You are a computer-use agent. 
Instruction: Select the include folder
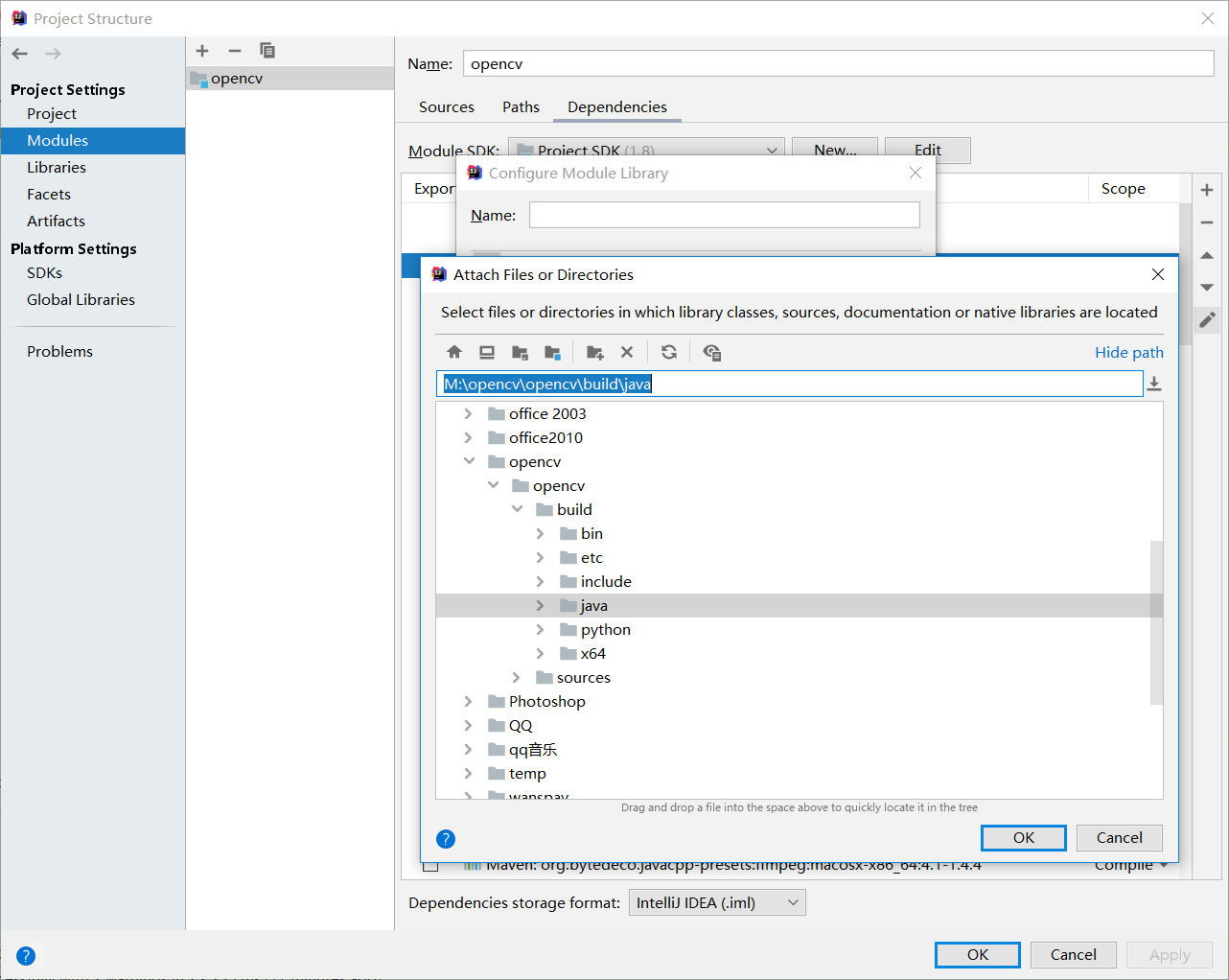[606, 581]
